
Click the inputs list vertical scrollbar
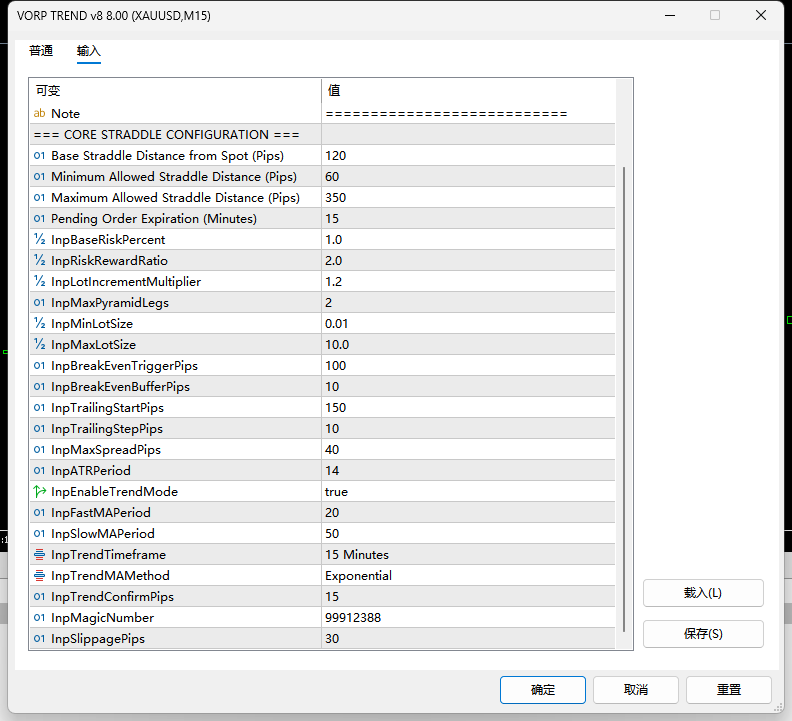tap(624, 399)
